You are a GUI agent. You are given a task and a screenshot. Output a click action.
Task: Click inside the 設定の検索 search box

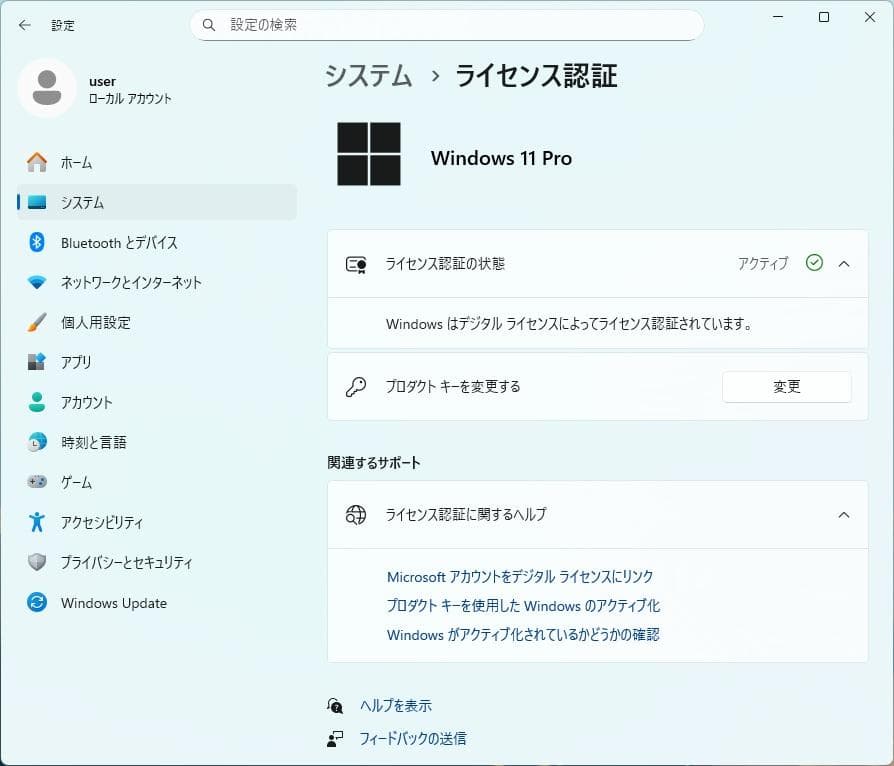point(446,24)
